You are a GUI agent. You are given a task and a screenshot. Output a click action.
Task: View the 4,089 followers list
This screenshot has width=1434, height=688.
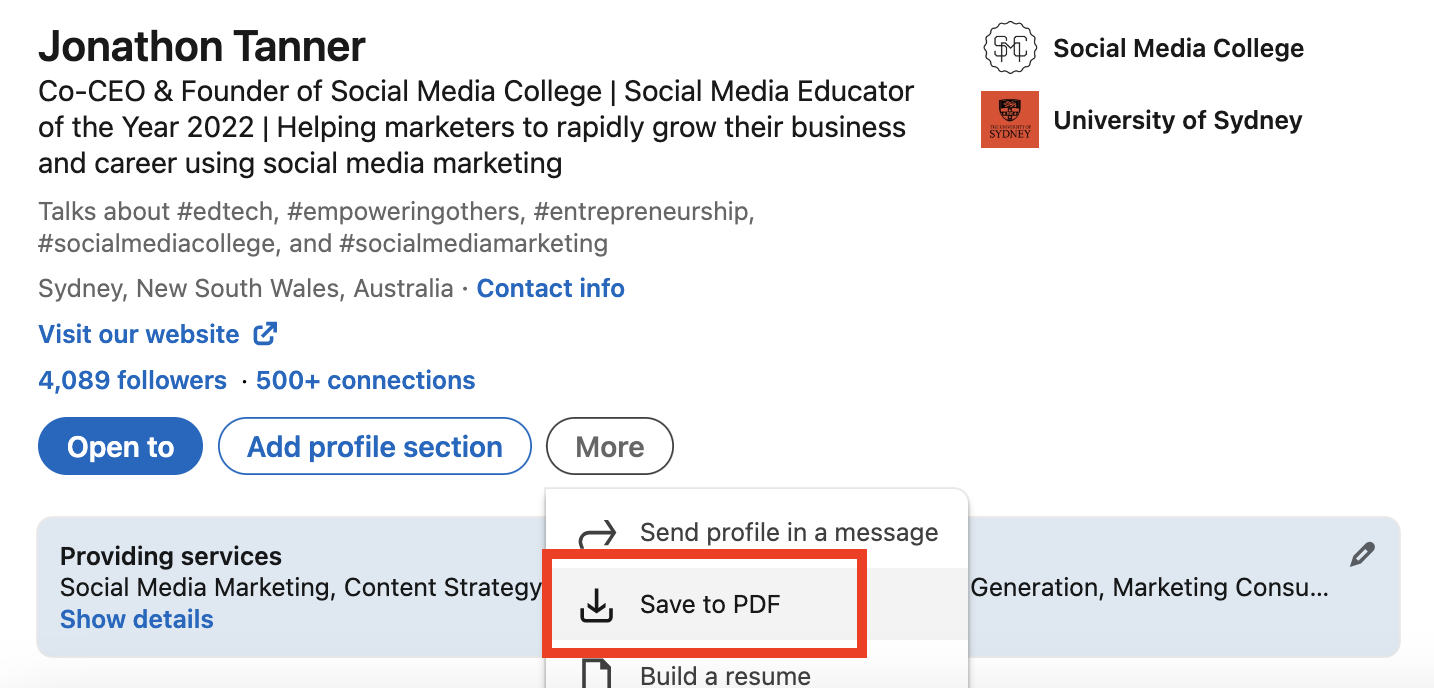131,380
